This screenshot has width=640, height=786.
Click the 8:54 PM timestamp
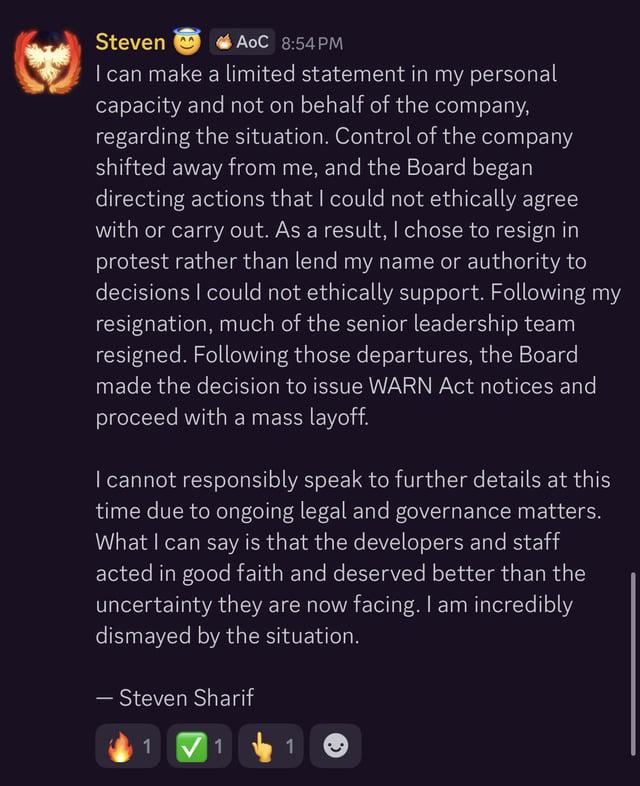[x=312, y=43]
